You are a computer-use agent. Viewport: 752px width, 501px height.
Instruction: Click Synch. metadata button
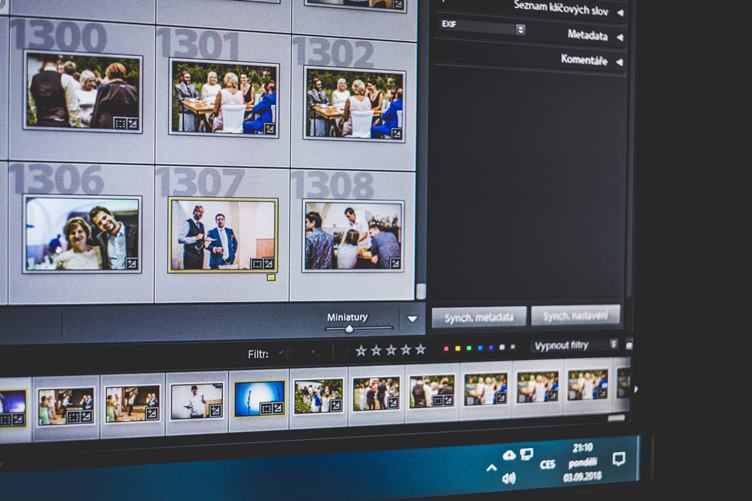pos(479,317)
